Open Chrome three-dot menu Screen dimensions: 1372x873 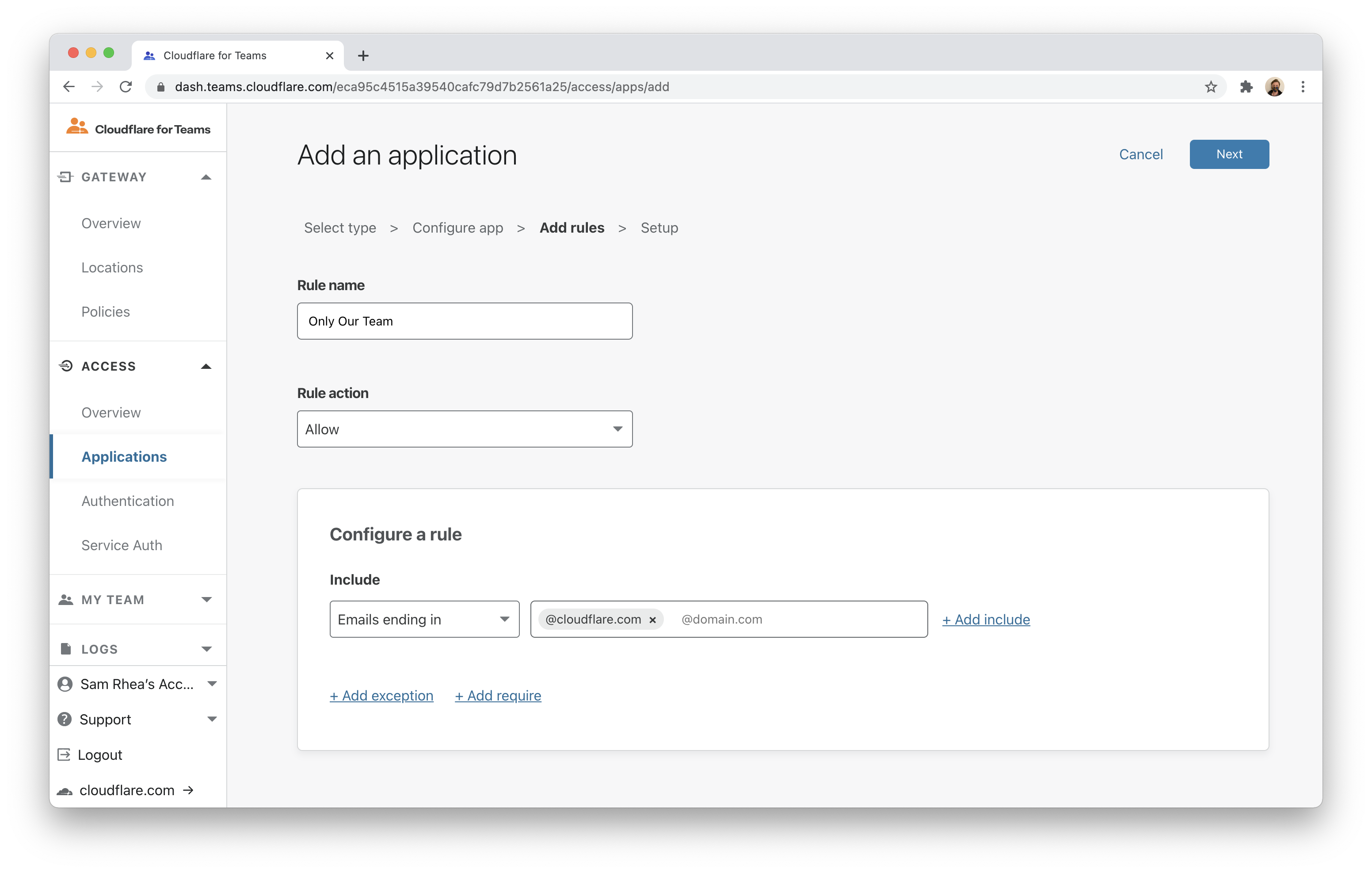[x=1303, y=87]
